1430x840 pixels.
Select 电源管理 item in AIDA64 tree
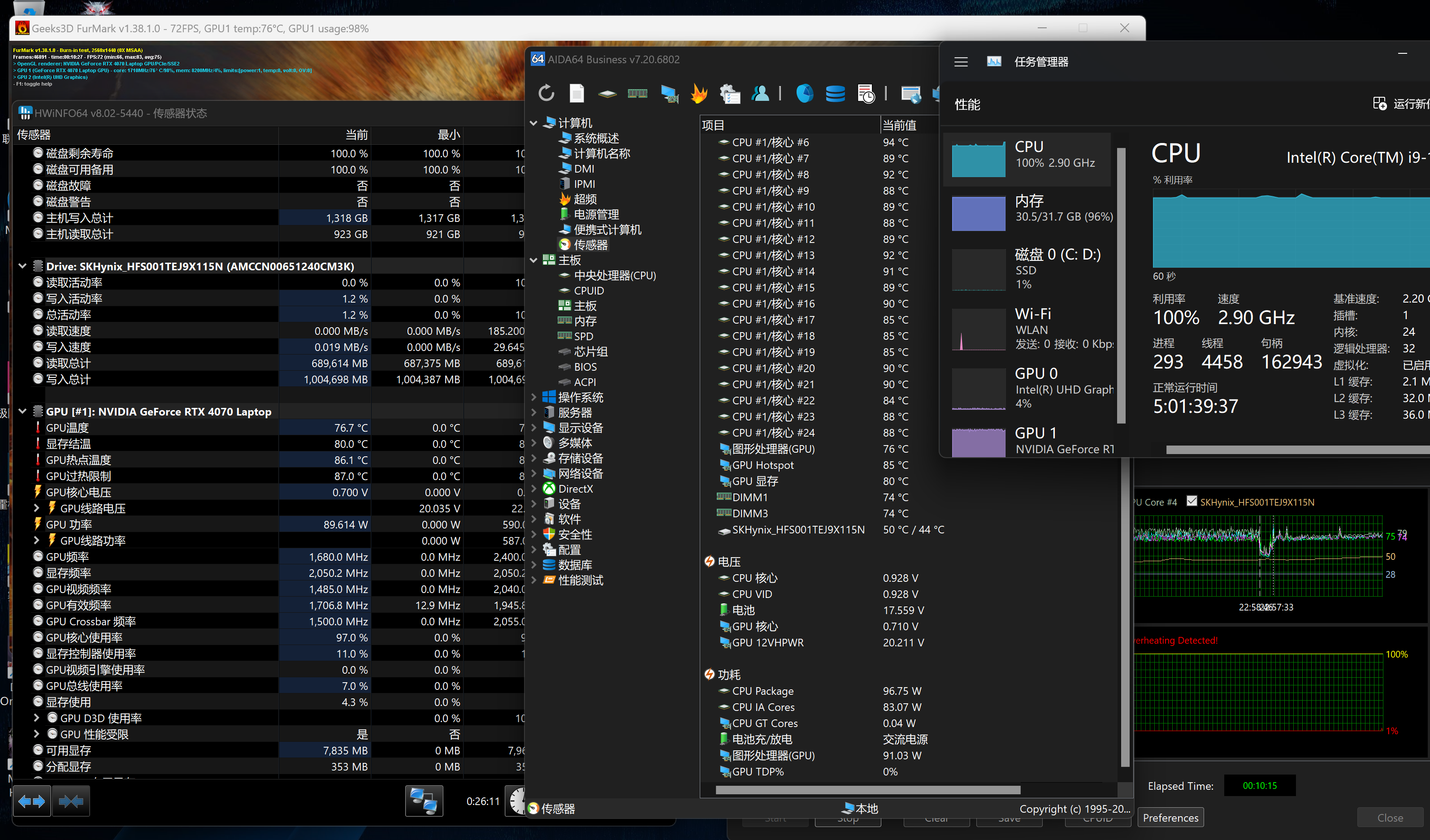(596, 214)
